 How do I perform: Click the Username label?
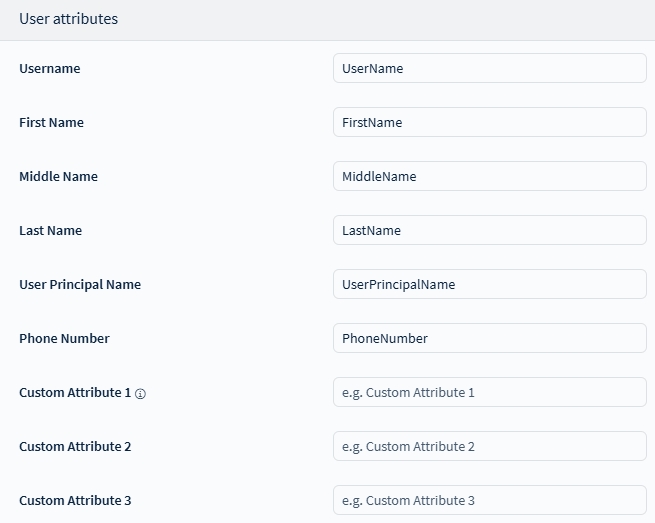(x=49, y=69)
